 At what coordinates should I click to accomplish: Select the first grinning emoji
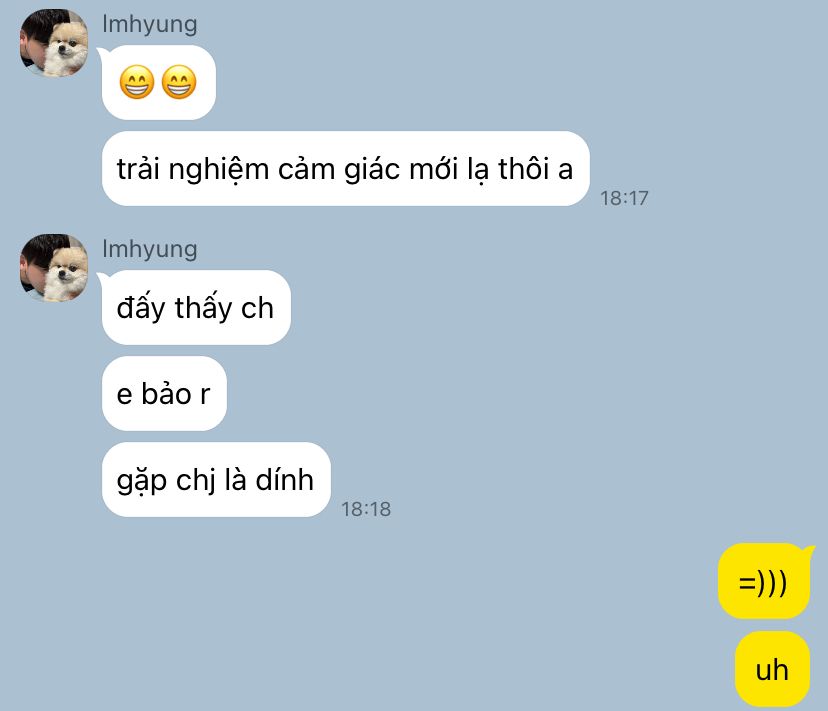tap(137, 82)
